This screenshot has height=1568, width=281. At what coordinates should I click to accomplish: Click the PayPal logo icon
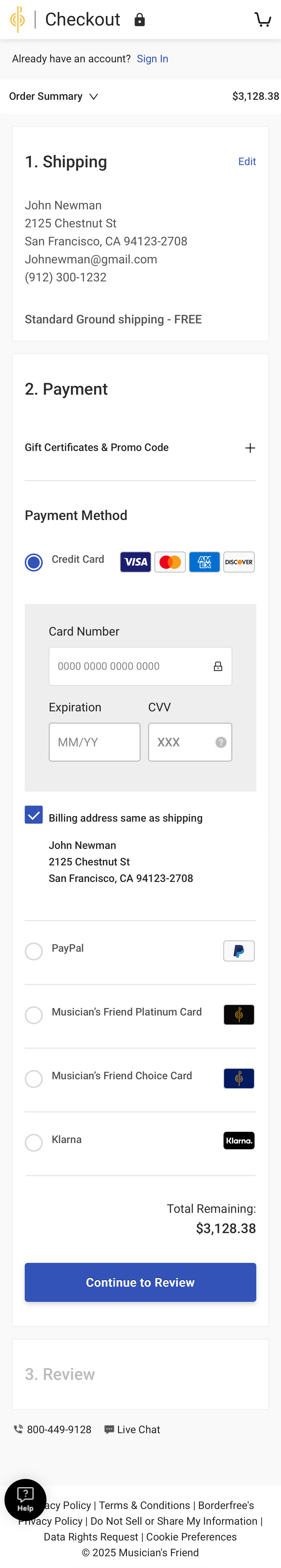click(x=239, y=951)
